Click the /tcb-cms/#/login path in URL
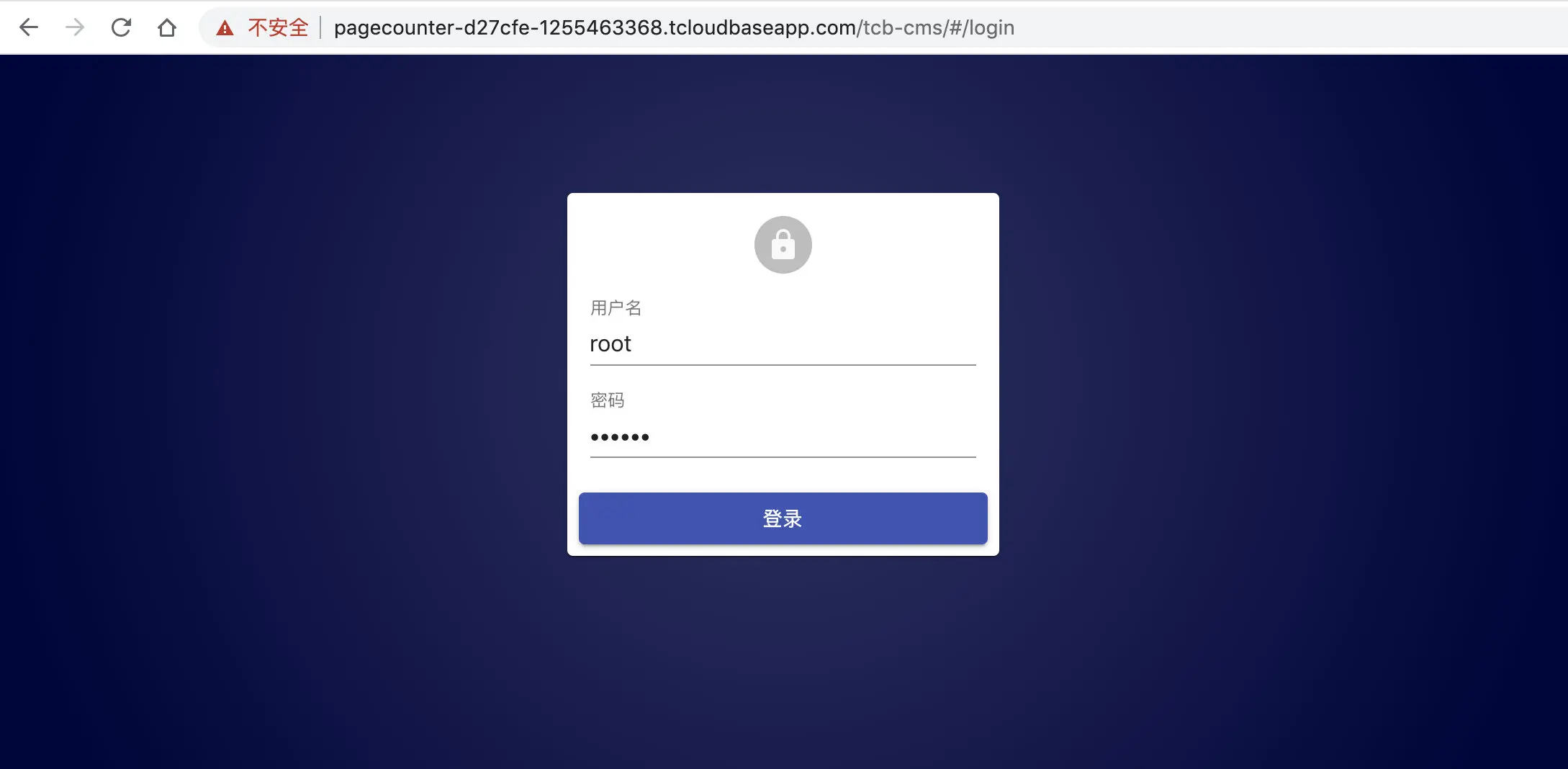 [x=935, y=27]
